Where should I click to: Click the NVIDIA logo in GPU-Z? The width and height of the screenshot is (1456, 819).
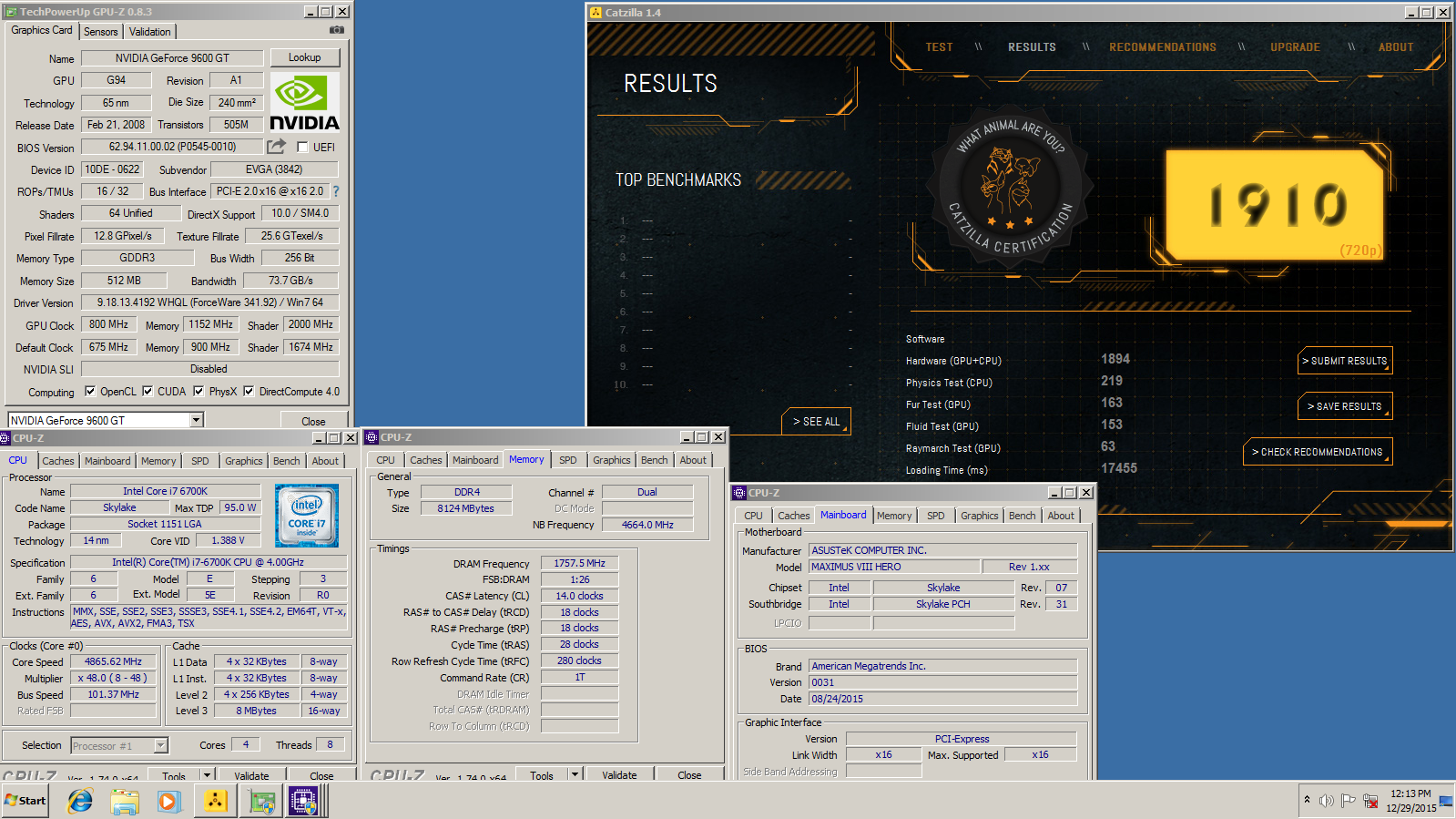click(x=305, y=103)
